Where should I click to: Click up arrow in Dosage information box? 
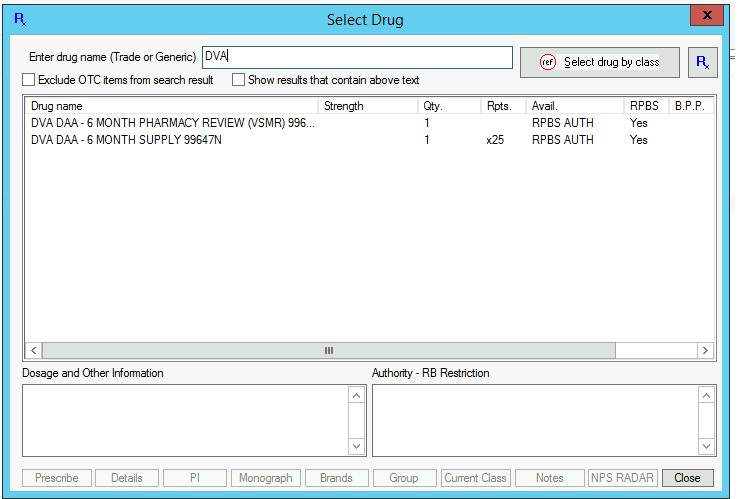[356, 396]
